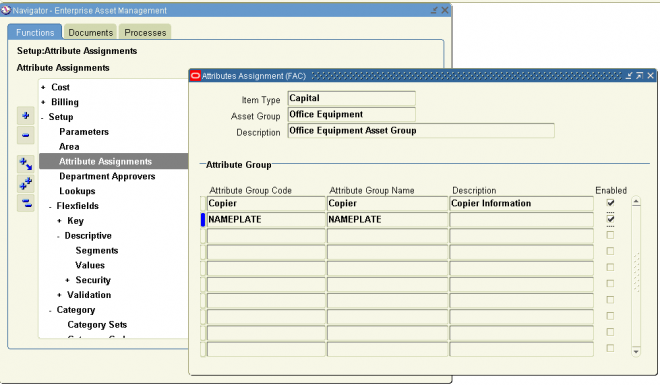This screenshot has width=660, height=385.
Task: Click Attribute Group Code cell Copier
Action: [x=266, y=203]
